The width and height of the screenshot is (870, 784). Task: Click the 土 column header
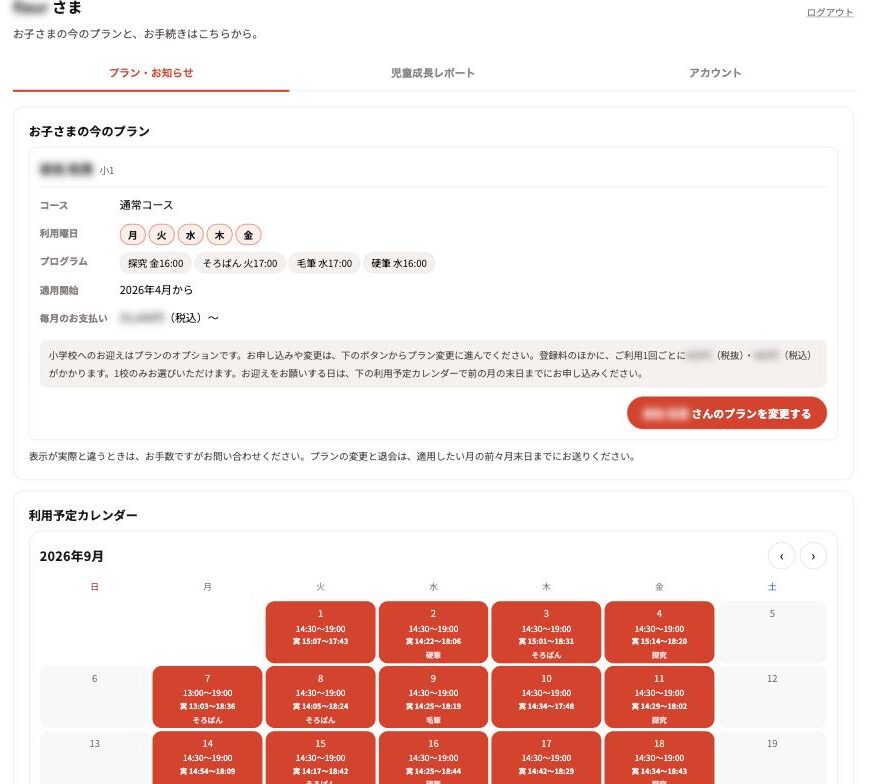pos(772,587)
